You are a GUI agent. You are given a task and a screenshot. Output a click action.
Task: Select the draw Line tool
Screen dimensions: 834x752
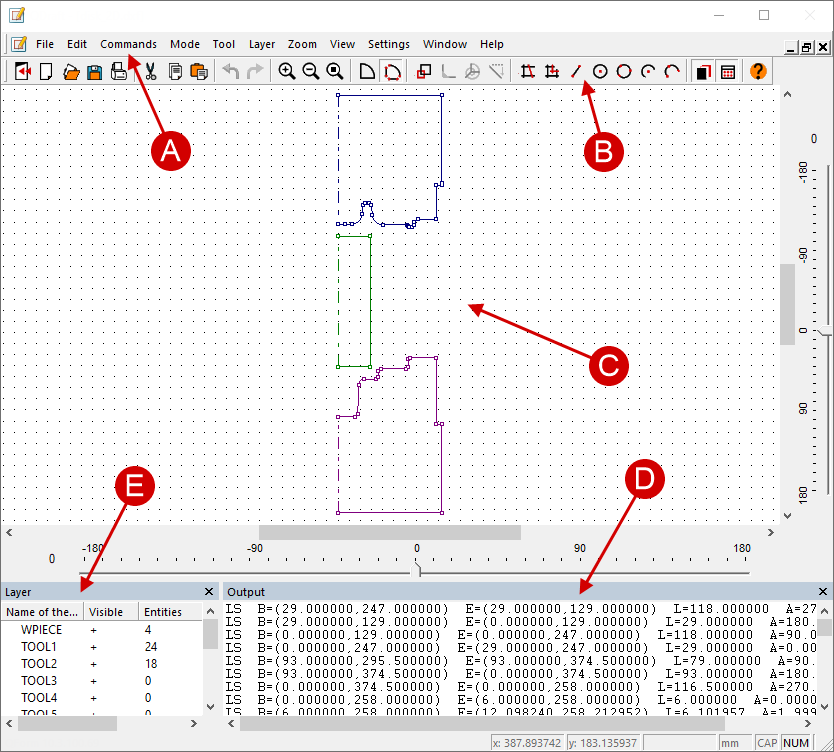coord(575,72)
